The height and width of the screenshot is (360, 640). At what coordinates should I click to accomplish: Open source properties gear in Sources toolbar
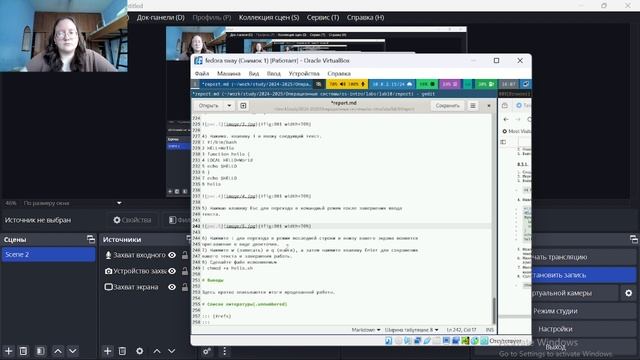point(140,351)
